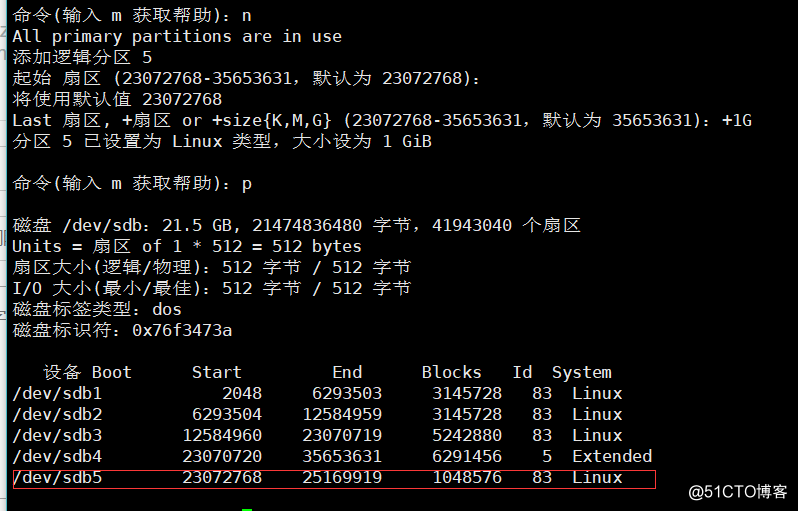Screen dimensions: 798x511
Task: Click the green terminal cursor at bottom
Action: (247, 509)
